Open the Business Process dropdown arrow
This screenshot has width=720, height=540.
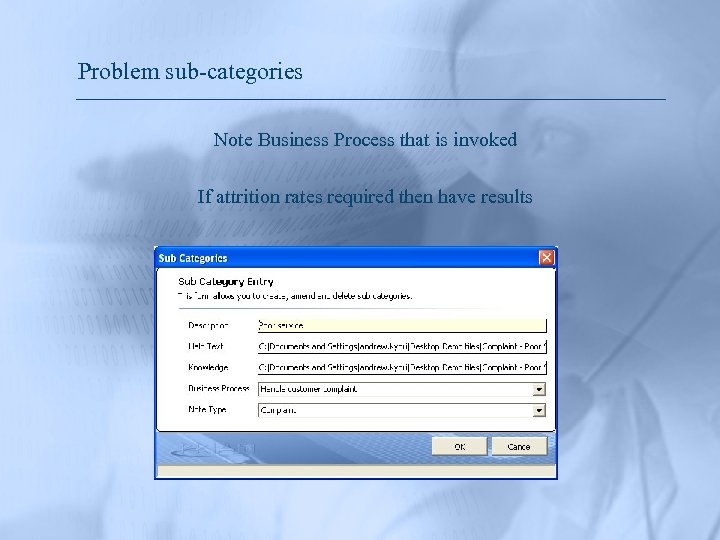[539, 389]
